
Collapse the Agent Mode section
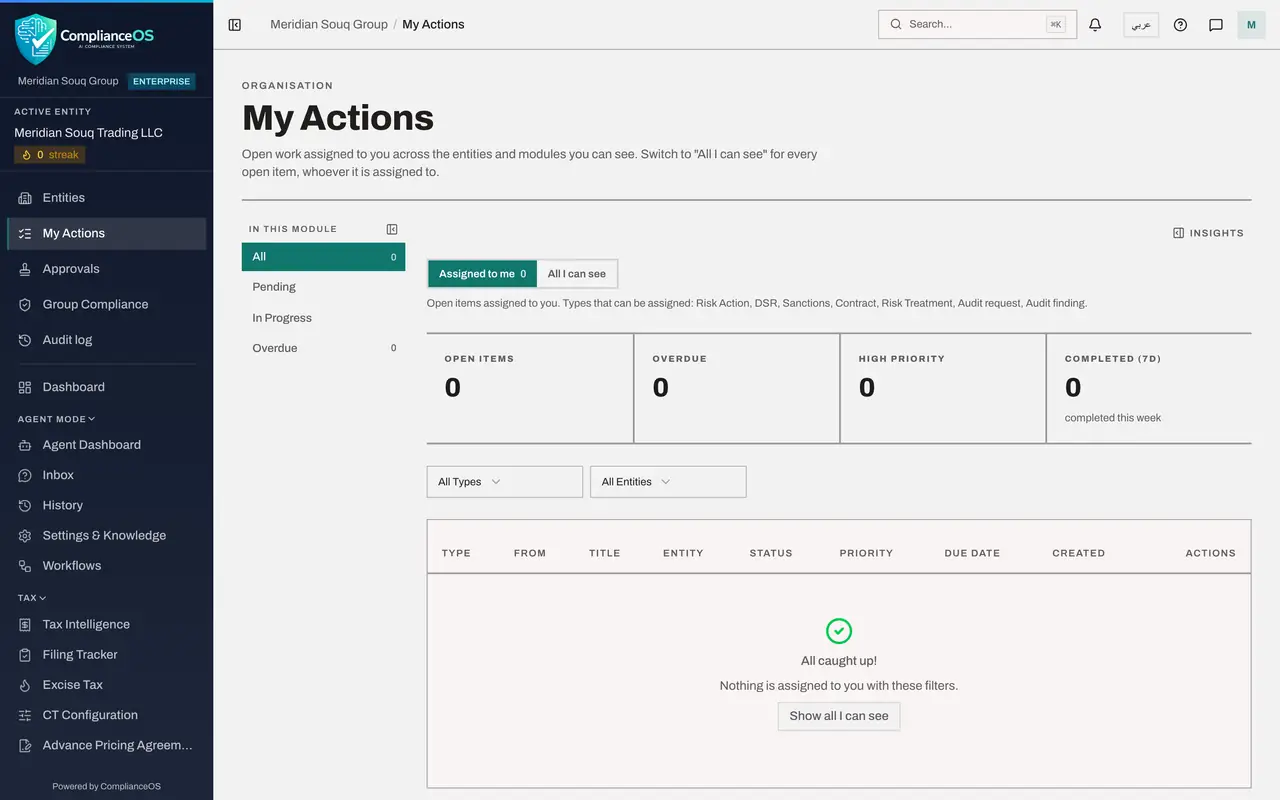tap(57, 419)
